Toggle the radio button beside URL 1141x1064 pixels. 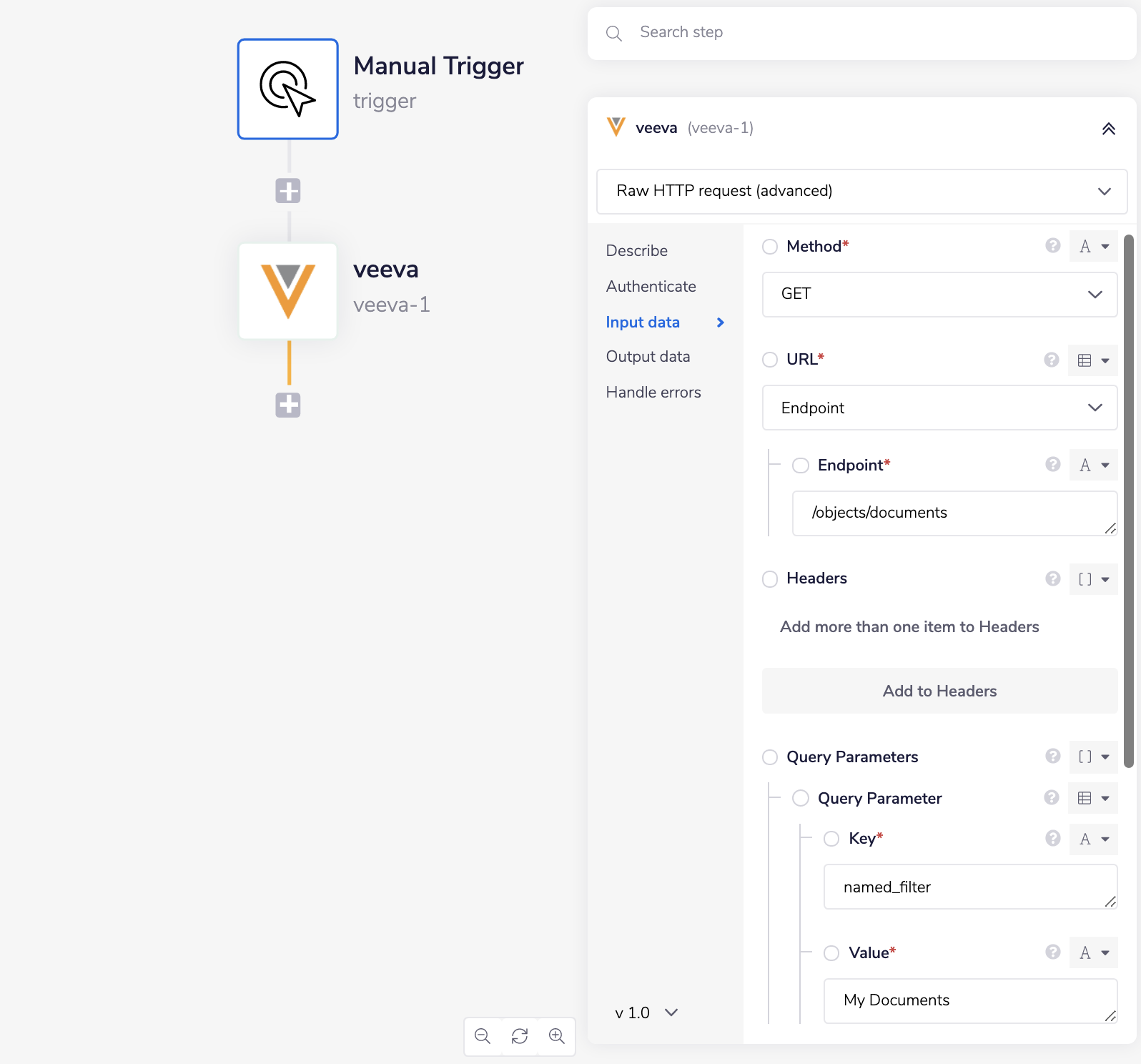pyautogui.click(x=770, y=360)
